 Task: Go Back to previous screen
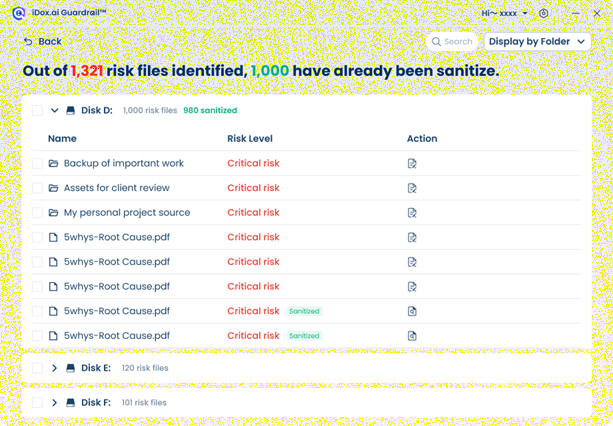coord(43,41)
